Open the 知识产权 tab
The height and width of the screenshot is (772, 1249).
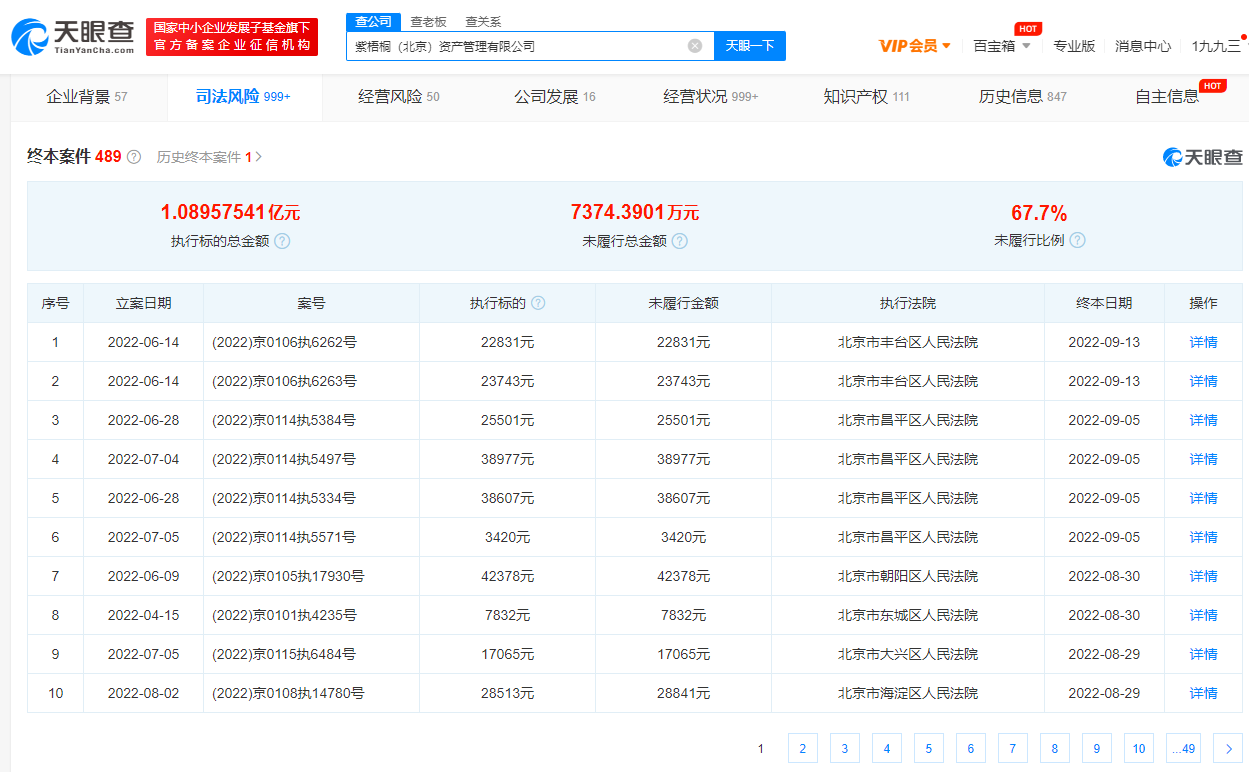pos(866,97)
